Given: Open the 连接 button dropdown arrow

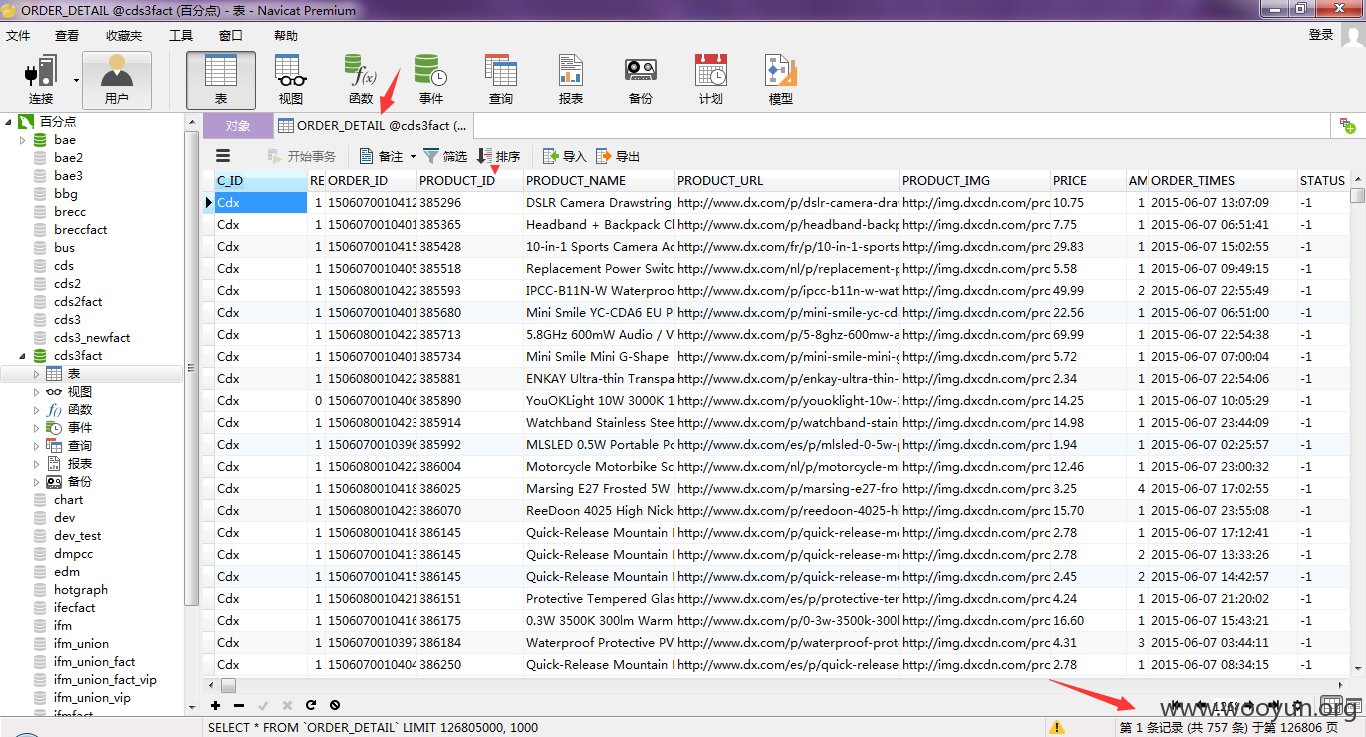Looking at the screenshot, I should tap(76, 80).
